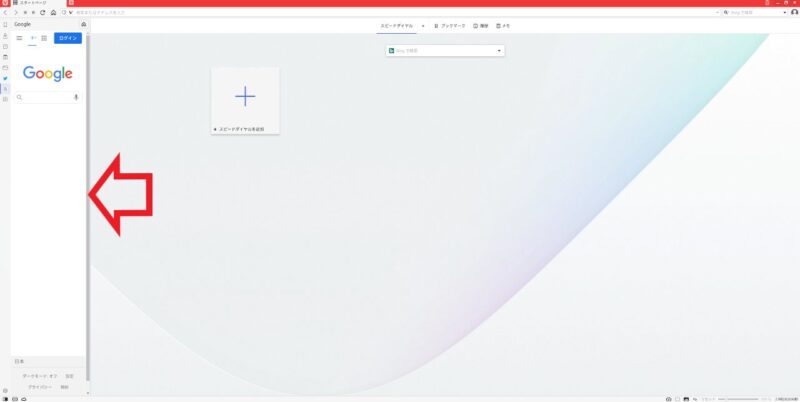Click the status bar sync cloud icon
The width and height of the screenshot is (800, 402).
pos(23,399)
